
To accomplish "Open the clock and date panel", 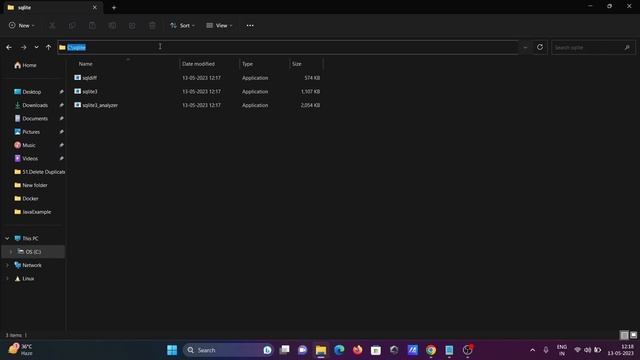I will tap(621, 350).
